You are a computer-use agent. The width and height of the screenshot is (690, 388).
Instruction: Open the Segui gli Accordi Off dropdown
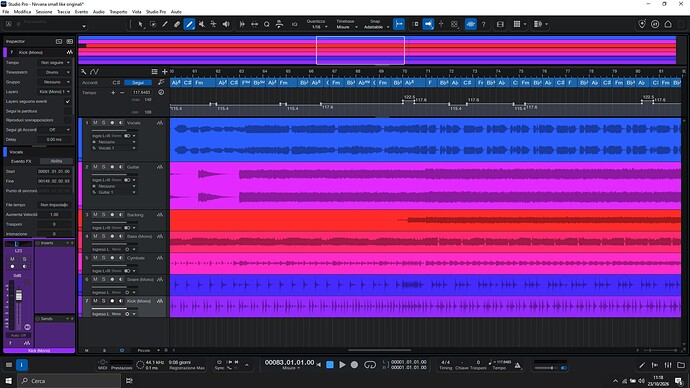[55, 130]
